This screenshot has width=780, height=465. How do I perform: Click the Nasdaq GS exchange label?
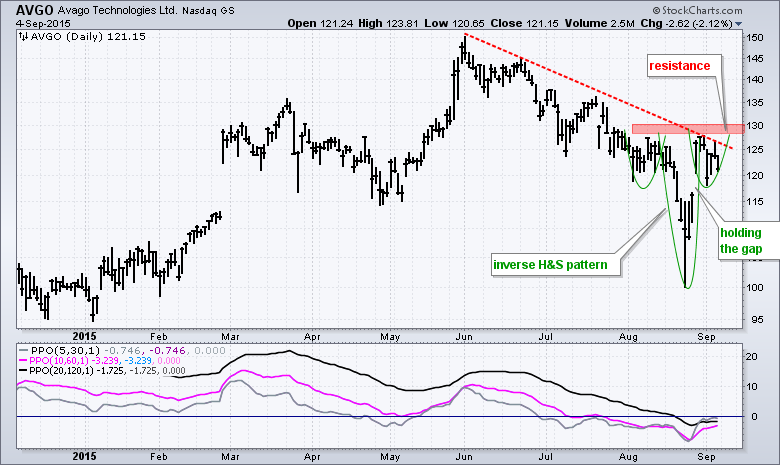208,10
